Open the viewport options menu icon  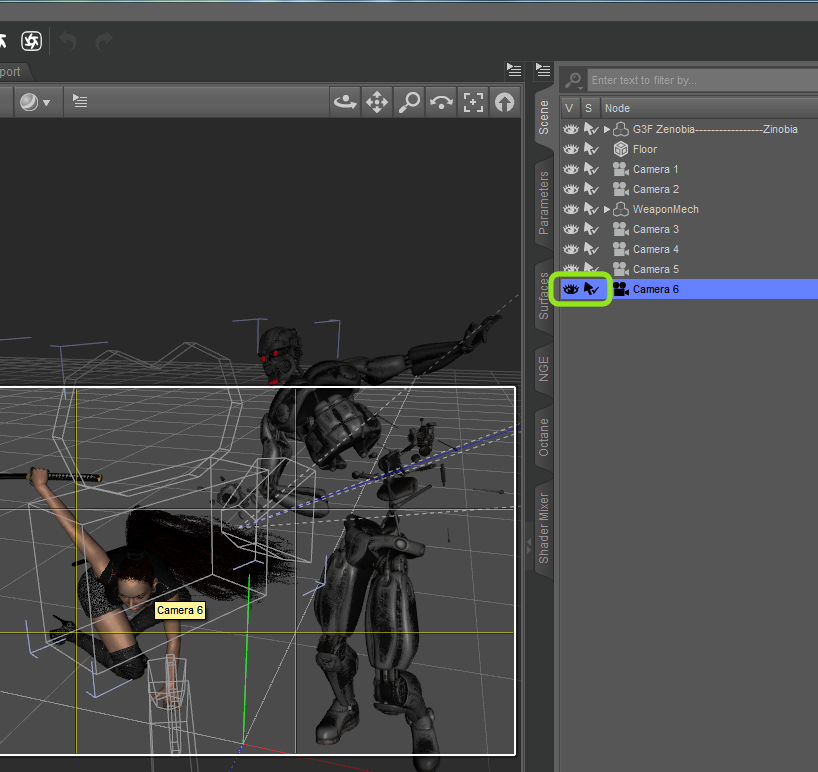coord(80,102)
